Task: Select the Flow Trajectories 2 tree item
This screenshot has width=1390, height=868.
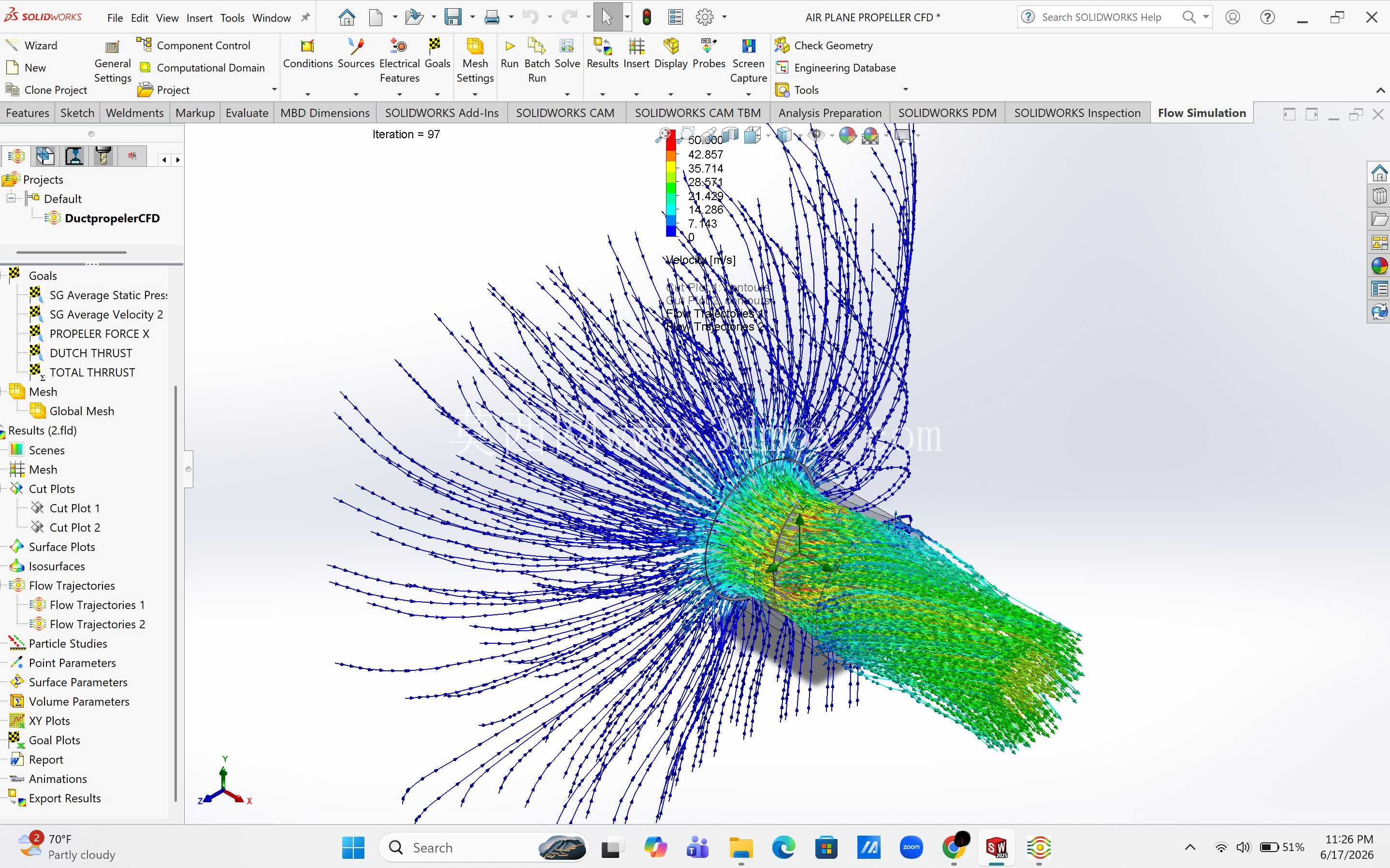Action: click(x=97, y=624)
